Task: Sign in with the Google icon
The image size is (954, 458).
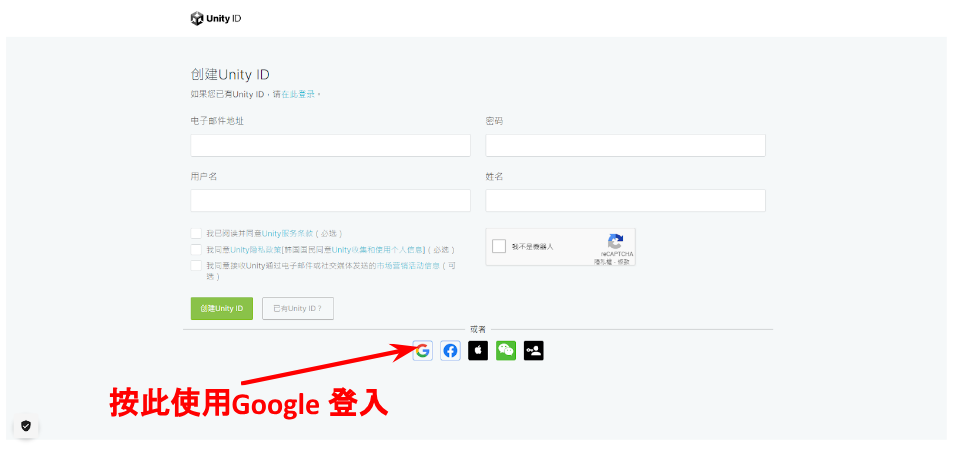Action: click(422, 350)
